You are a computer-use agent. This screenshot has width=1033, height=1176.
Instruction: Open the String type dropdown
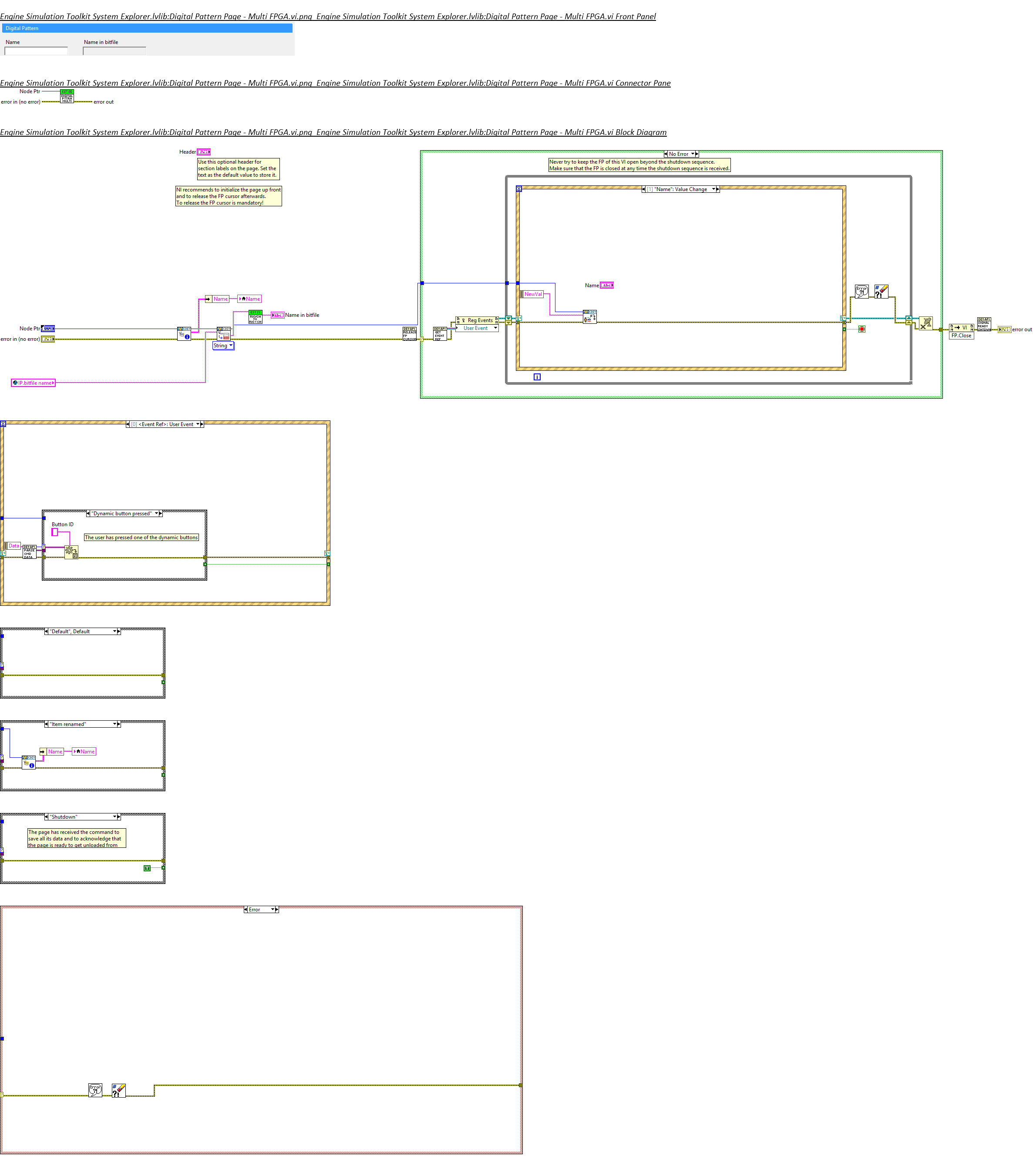(x=223, y=346)
